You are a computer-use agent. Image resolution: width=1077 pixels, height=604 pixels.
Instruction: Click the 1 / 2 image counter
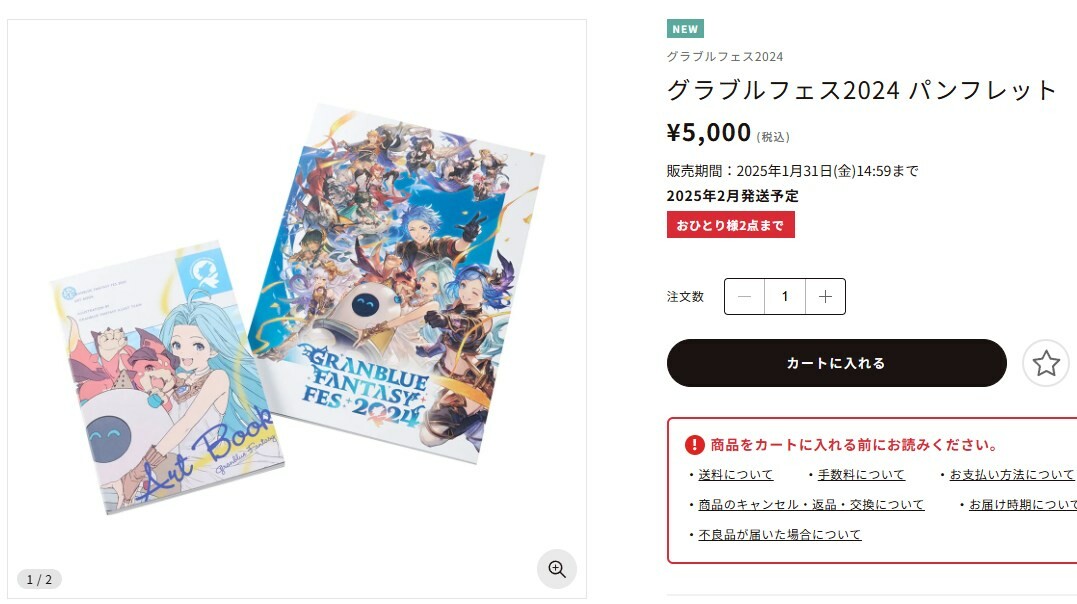tap(39, 579)
